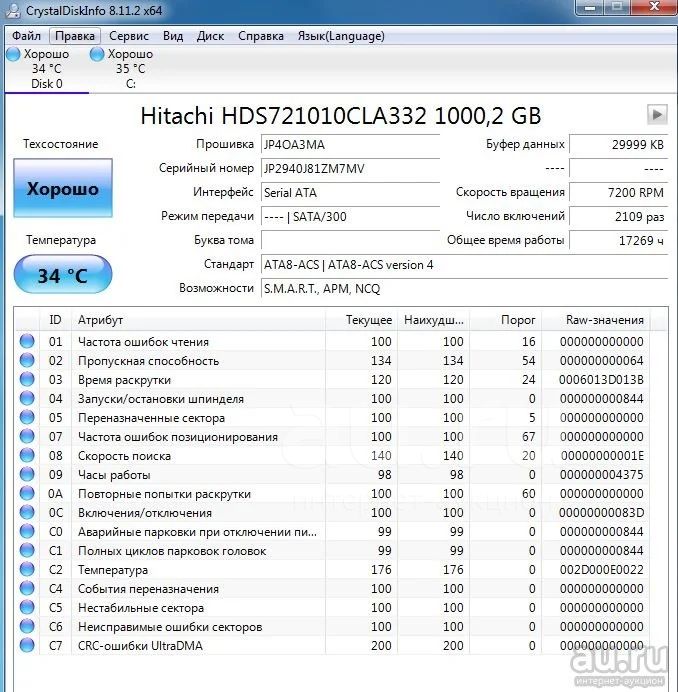This screenshot has height=692, width=678.
Task: Open the Справка menu
Action: click(x=261, y=36)
